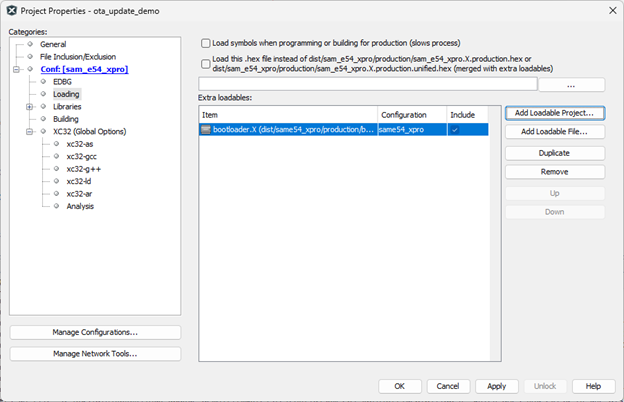Toggle Load this .hex file instead checkbox

coord(206,62)
